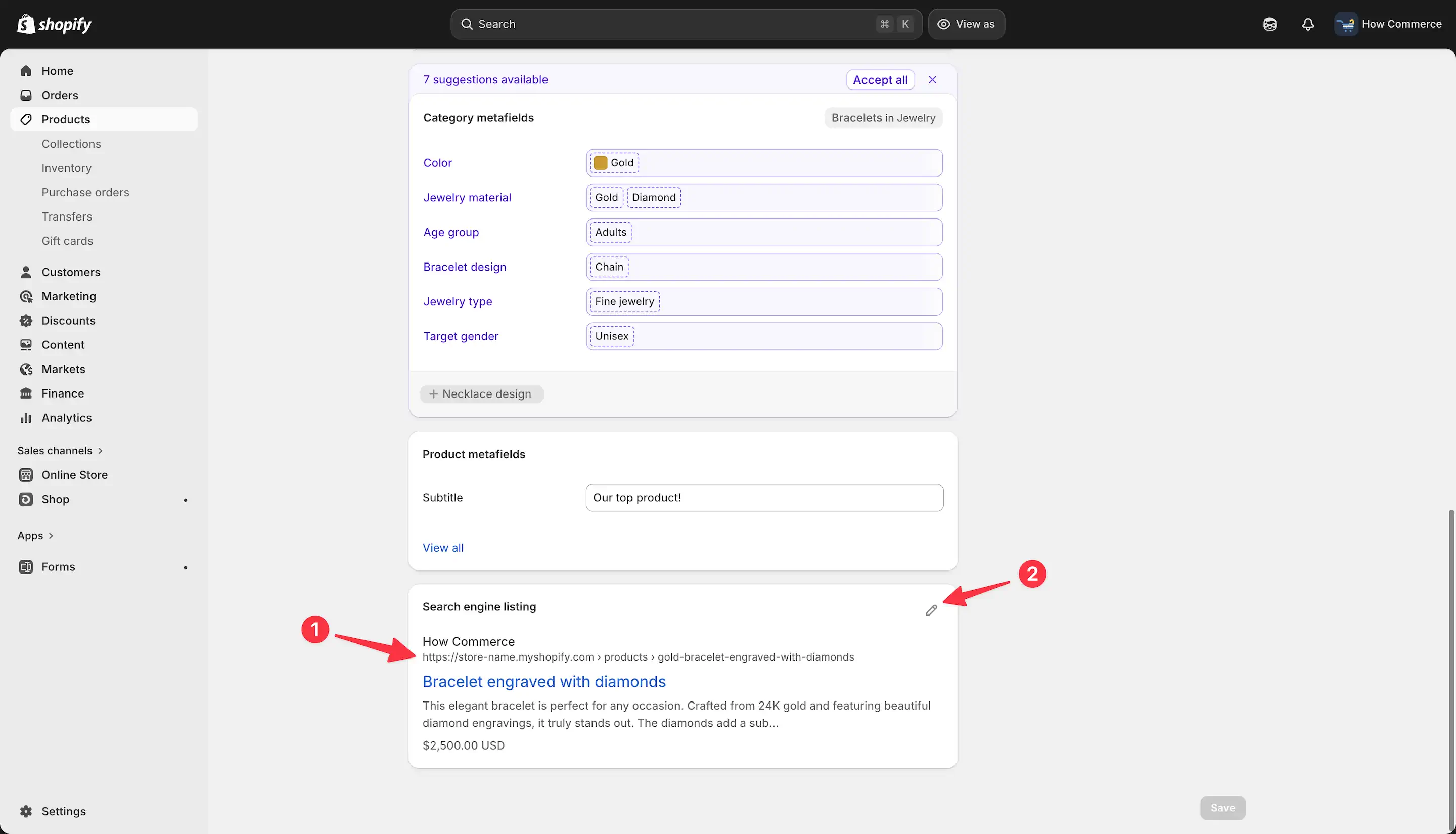Viewport: 1456px width, 834px height.
Task: Dismiss the suggestions banner with X
Action: pos(932,79)
